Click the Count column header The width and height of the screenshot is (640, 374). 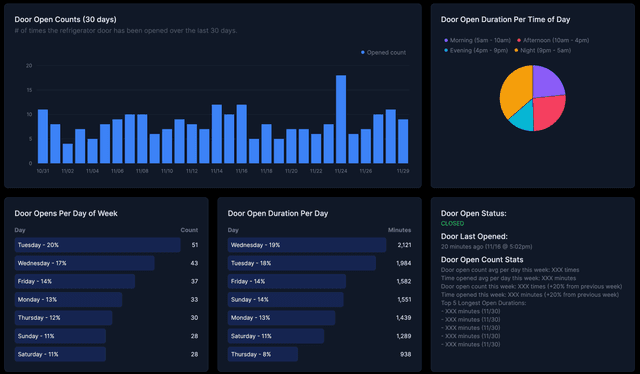click(x=189, y=230)
